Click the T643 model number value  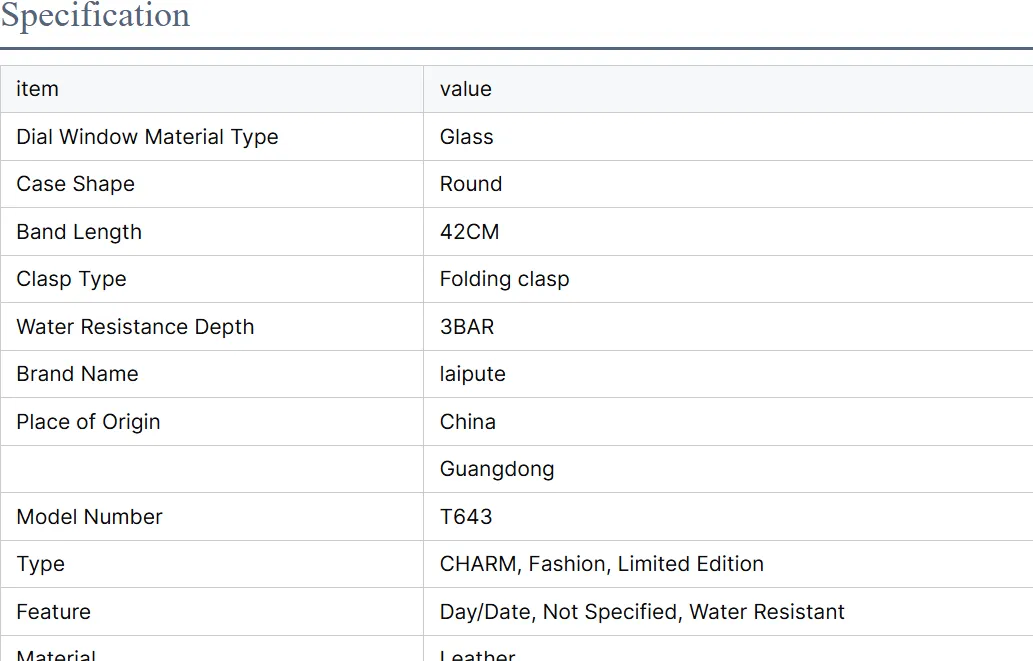pos(466,517)
